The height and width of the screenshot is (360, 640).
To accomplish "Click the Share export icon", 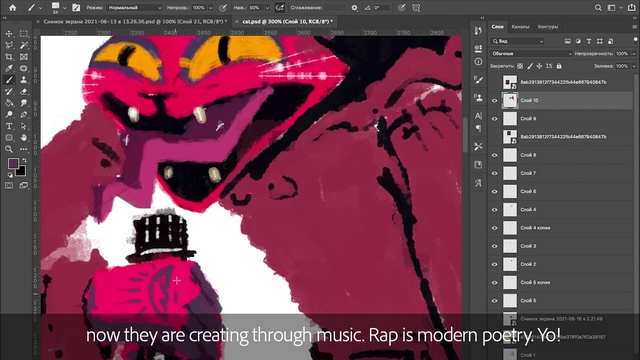I will 631,7.
